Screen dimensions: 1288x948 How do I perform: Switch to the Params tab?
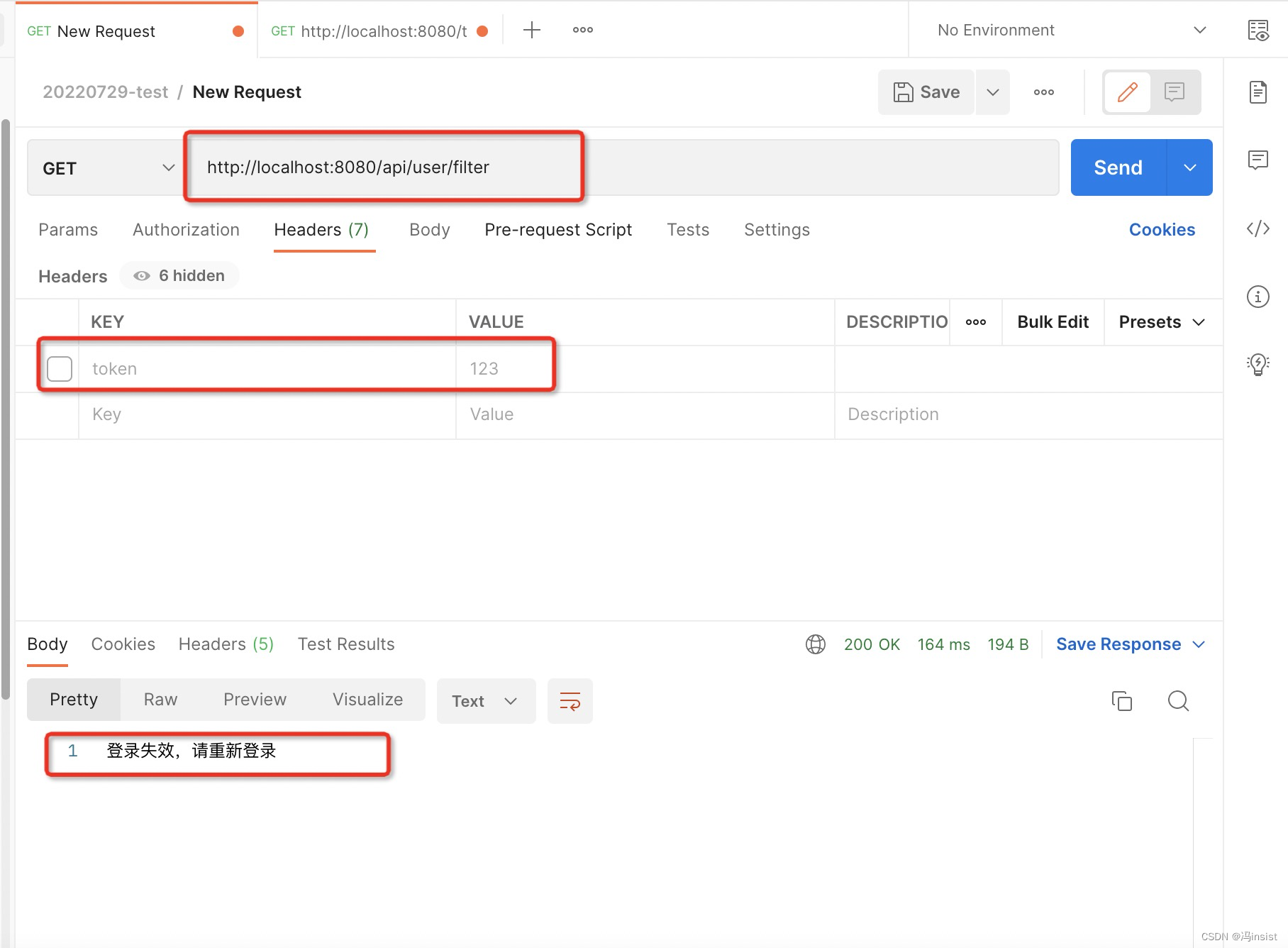68,230
